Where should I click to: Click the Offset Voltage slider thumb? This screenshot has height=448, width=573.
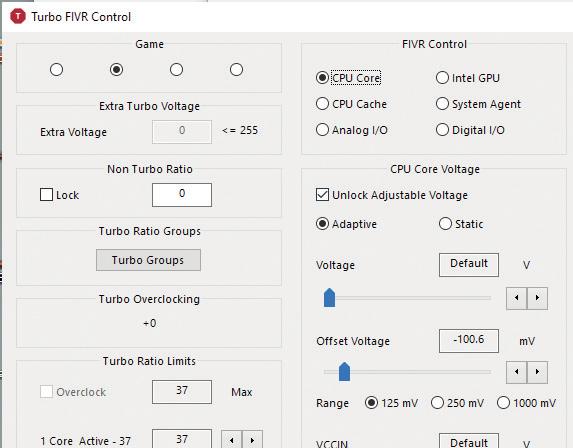click(x=344, y=372)
